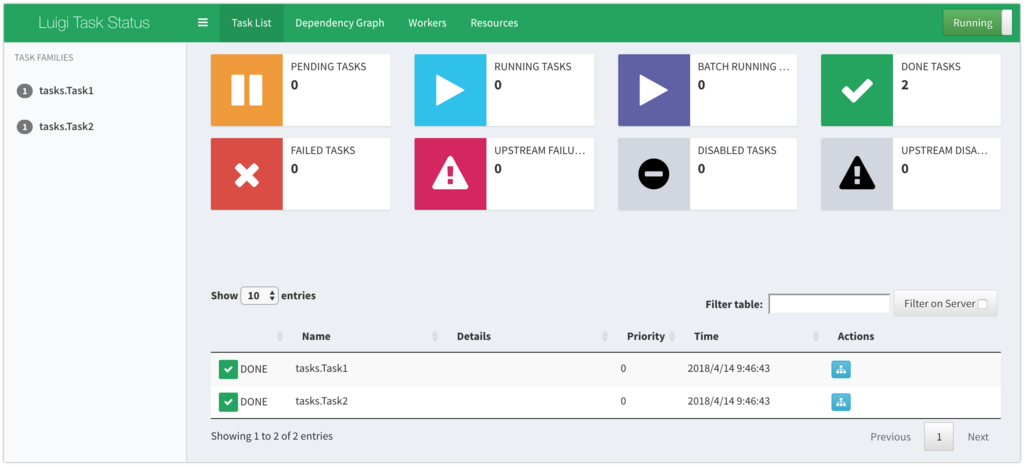Select page 1 in pagination
The image size is (1024, 466).
coord(939,437)
